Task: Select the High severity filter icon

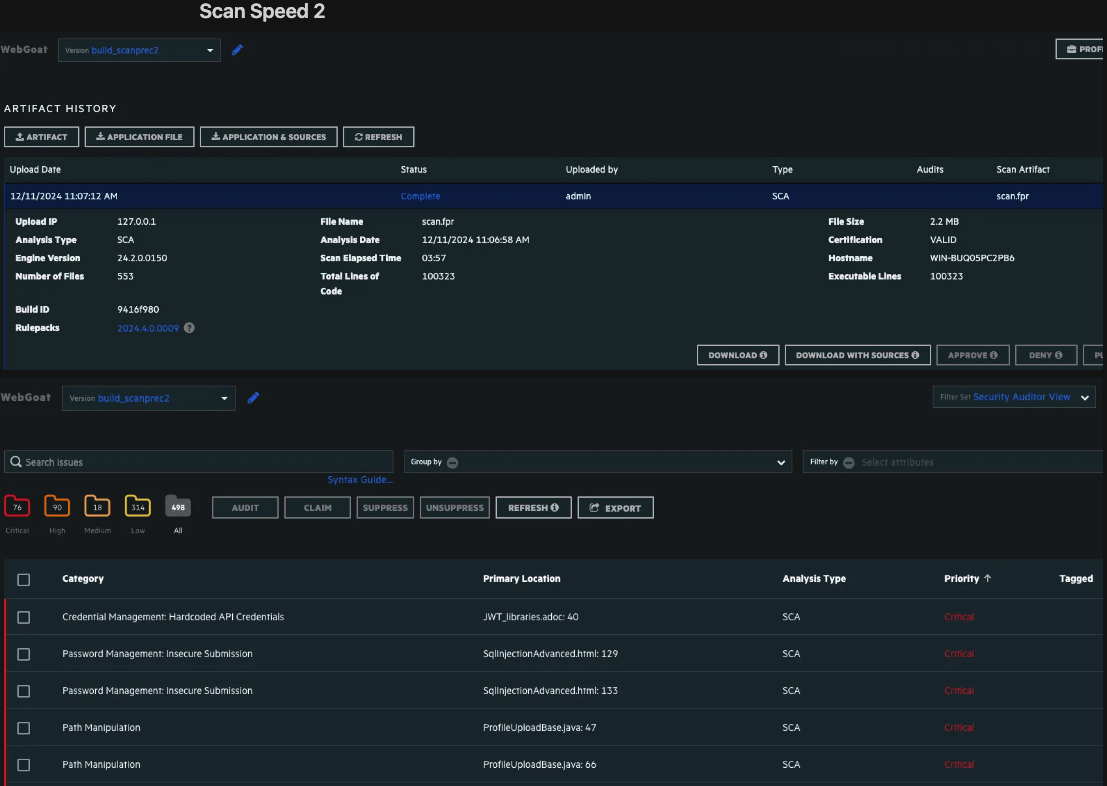Action: [x=57, y=507]
